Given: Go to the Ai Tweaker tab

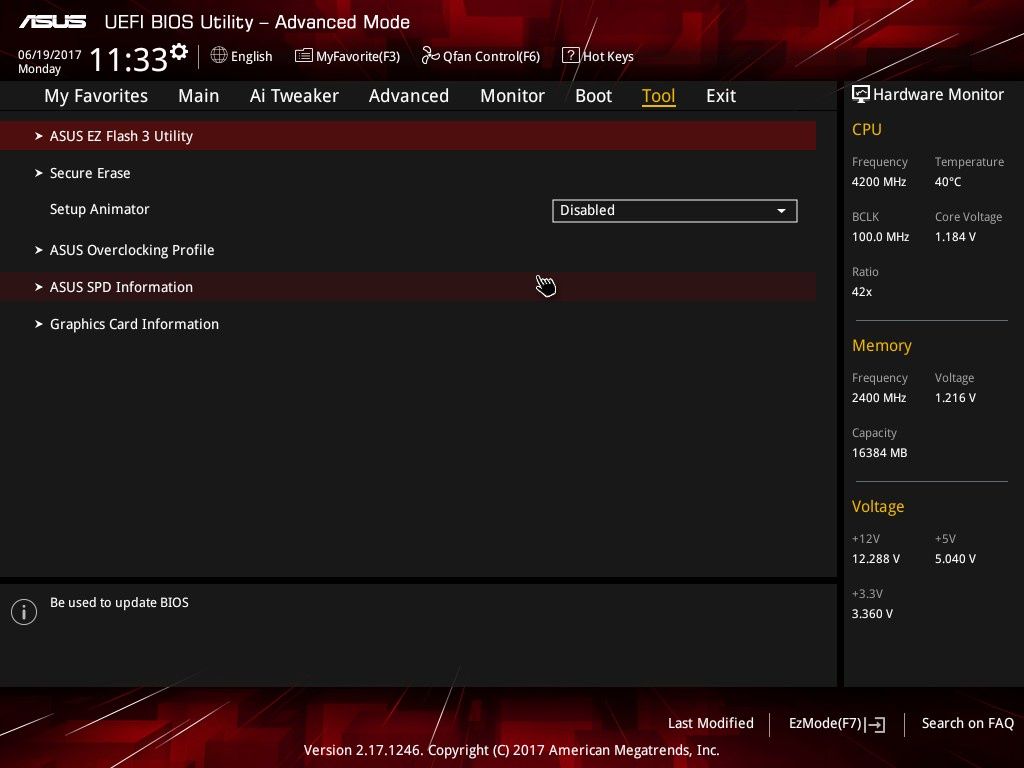Looking at the screenshot, I should 294,96.
